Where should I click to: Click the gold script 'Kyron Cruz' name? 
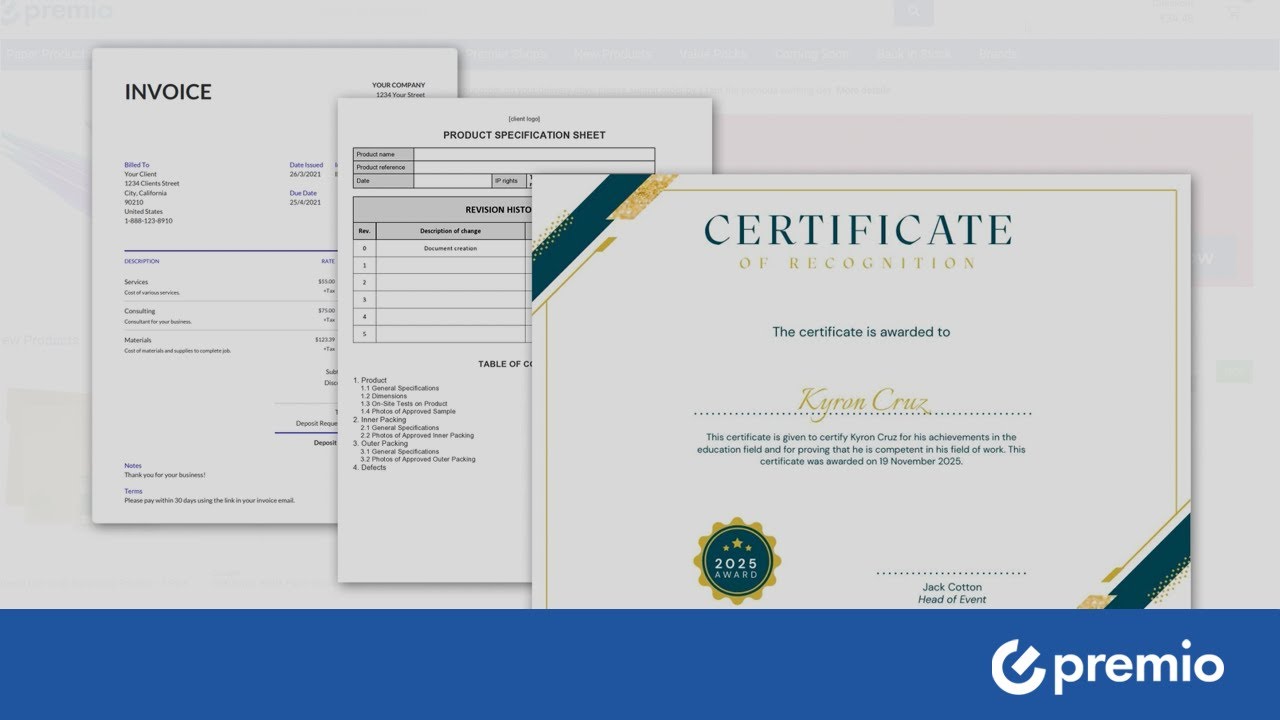click(863, 400)
